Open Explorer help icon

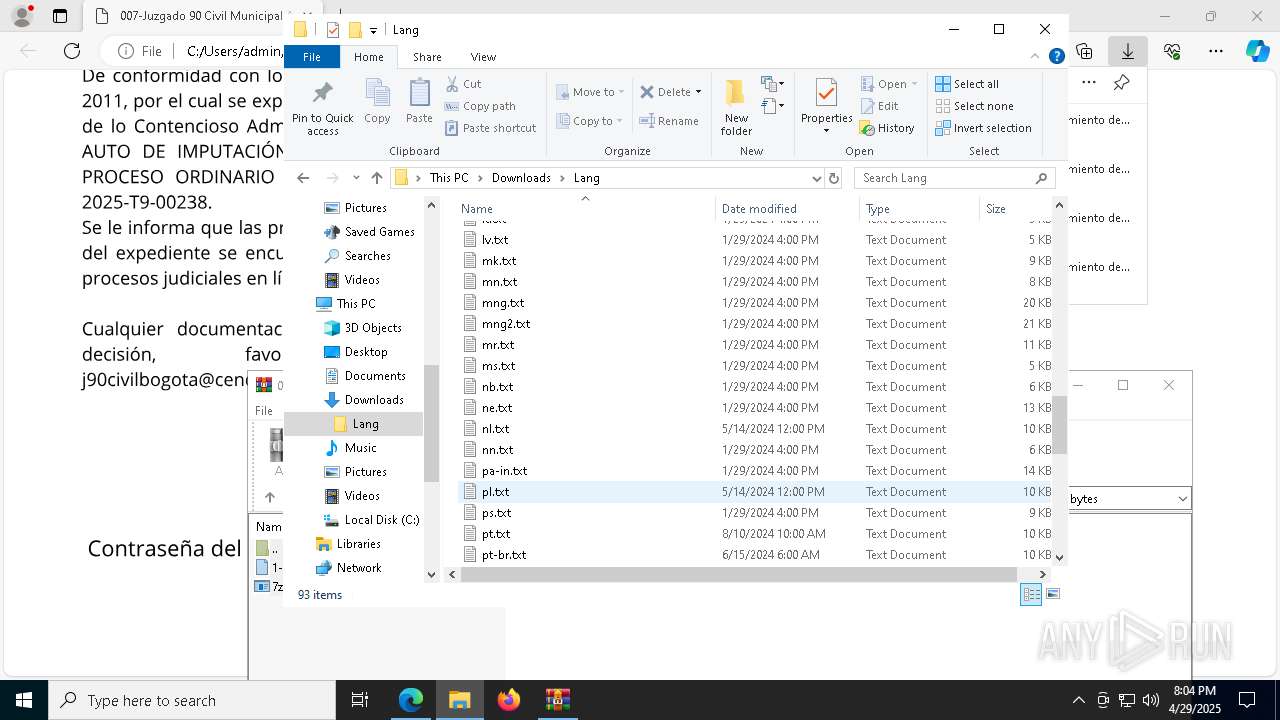1056,57
